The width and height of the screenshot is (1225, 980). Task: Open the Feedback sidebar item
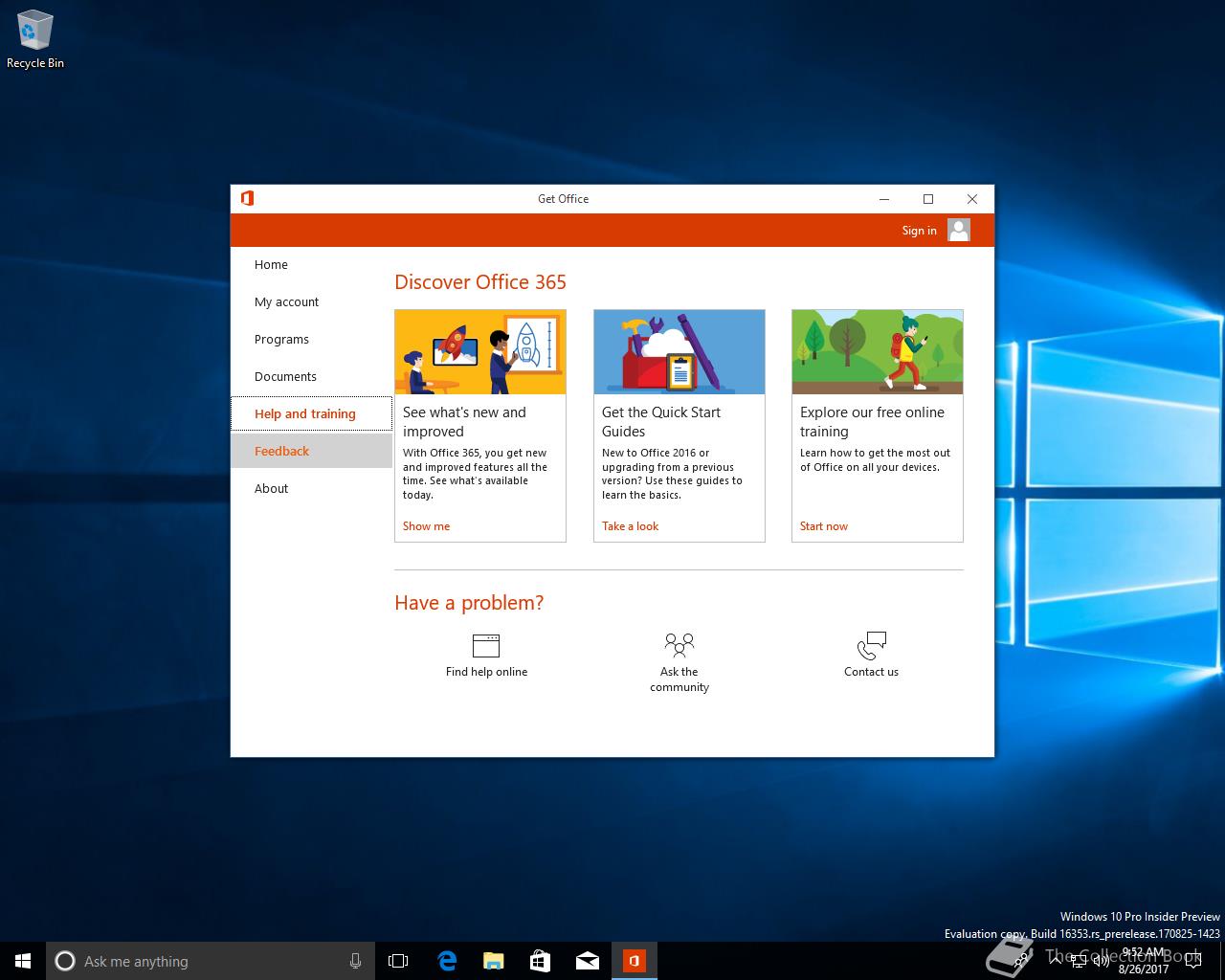pos(311,451)
